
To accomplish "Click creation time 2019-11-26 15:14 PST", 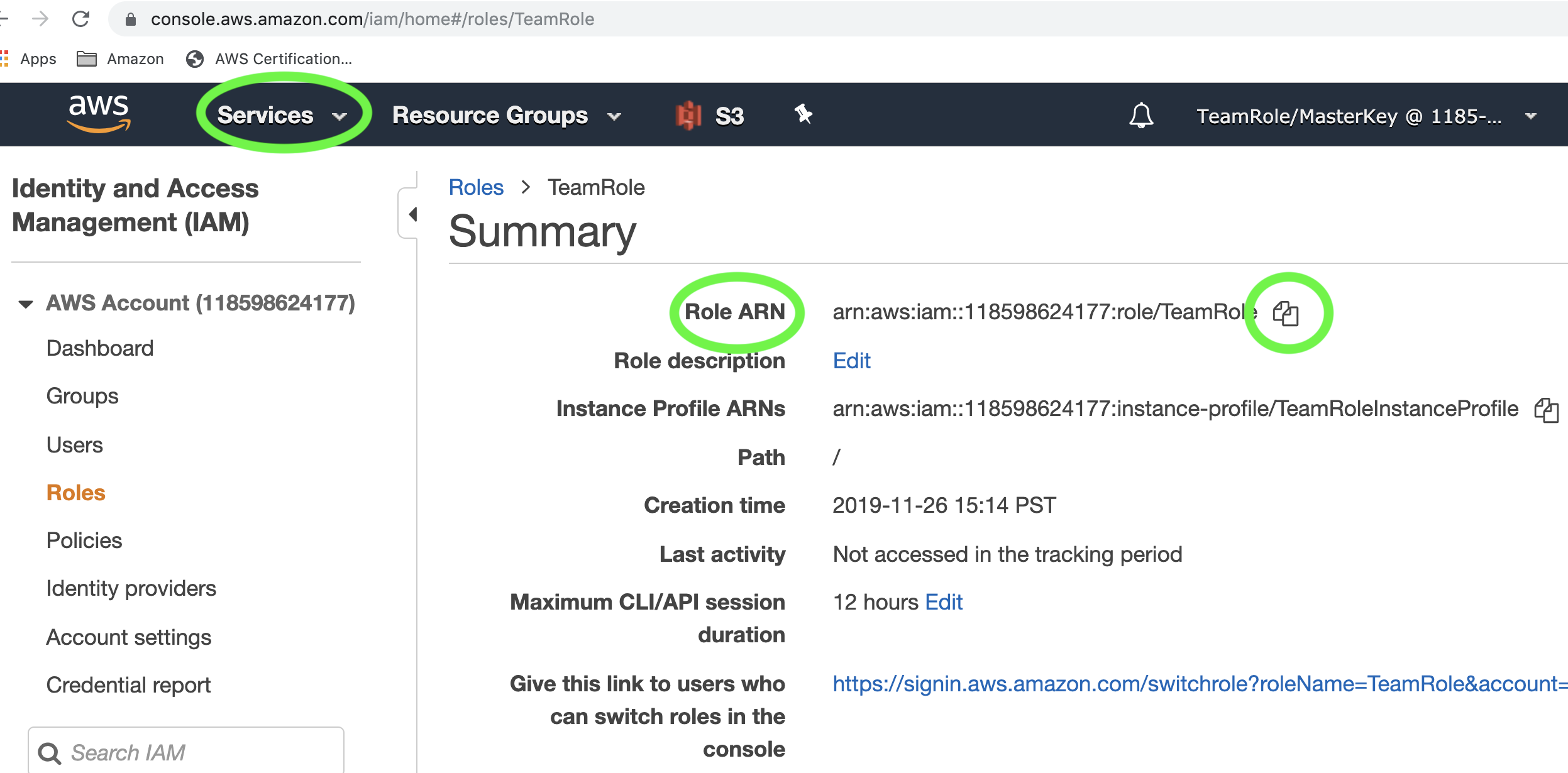I will (x=944, y=505).
